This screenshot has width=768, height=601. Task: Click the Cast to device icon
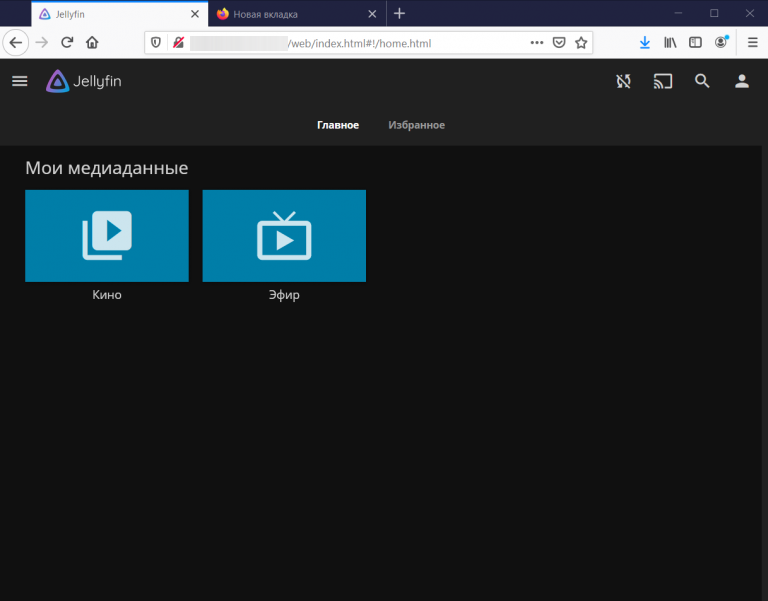[663, 82]
